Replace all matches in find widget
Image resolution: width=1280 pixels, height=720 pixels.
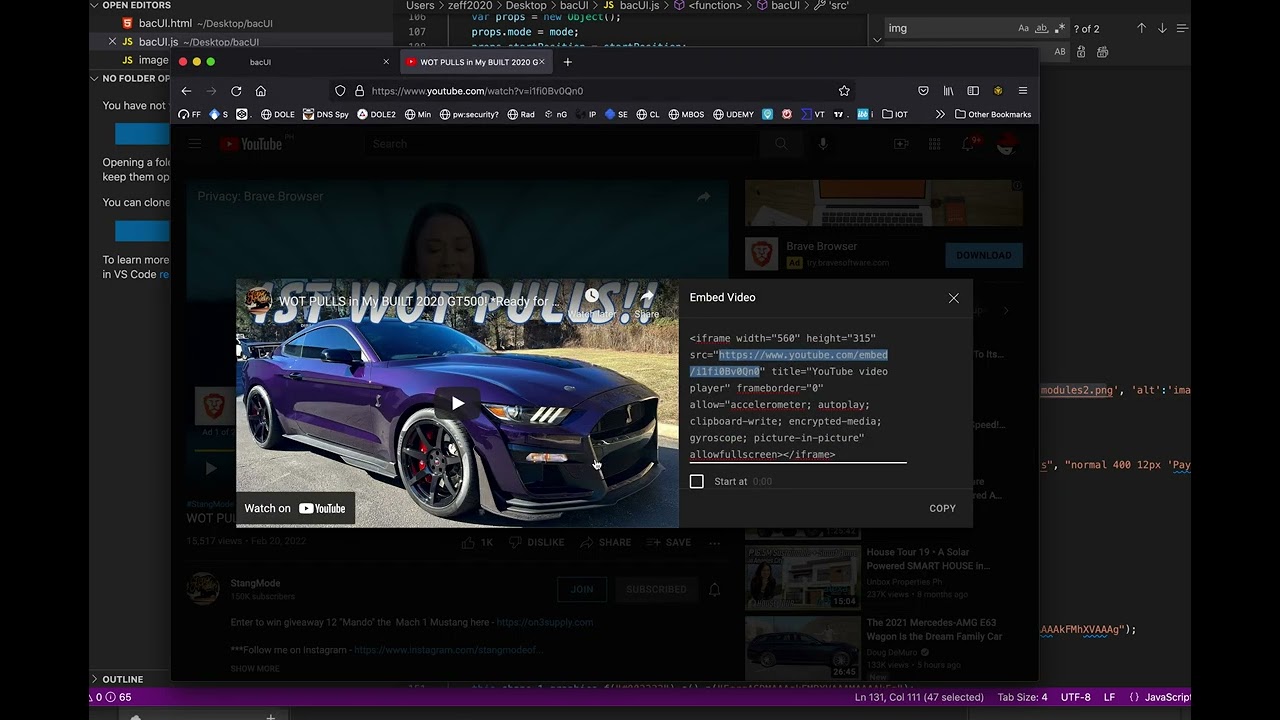[x=1102, y=52]
